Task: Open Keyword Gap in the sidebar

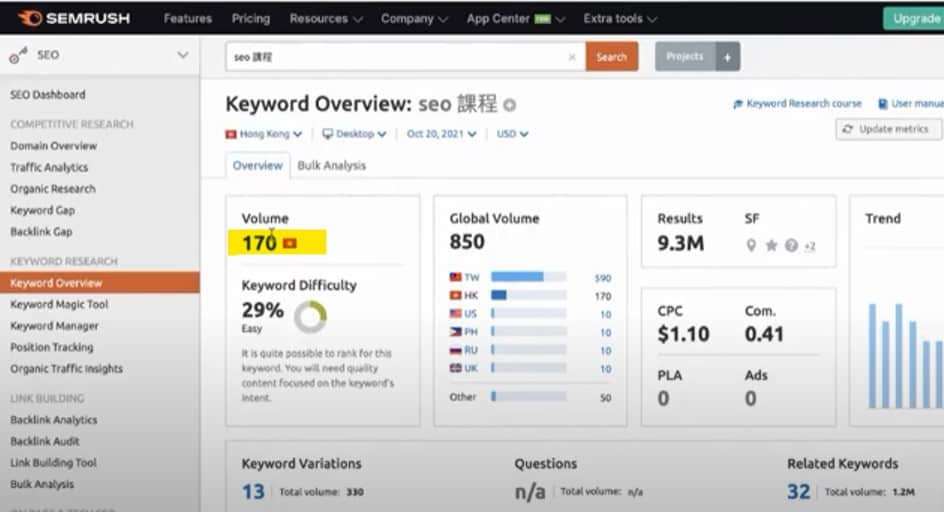Action: (42, 210)
